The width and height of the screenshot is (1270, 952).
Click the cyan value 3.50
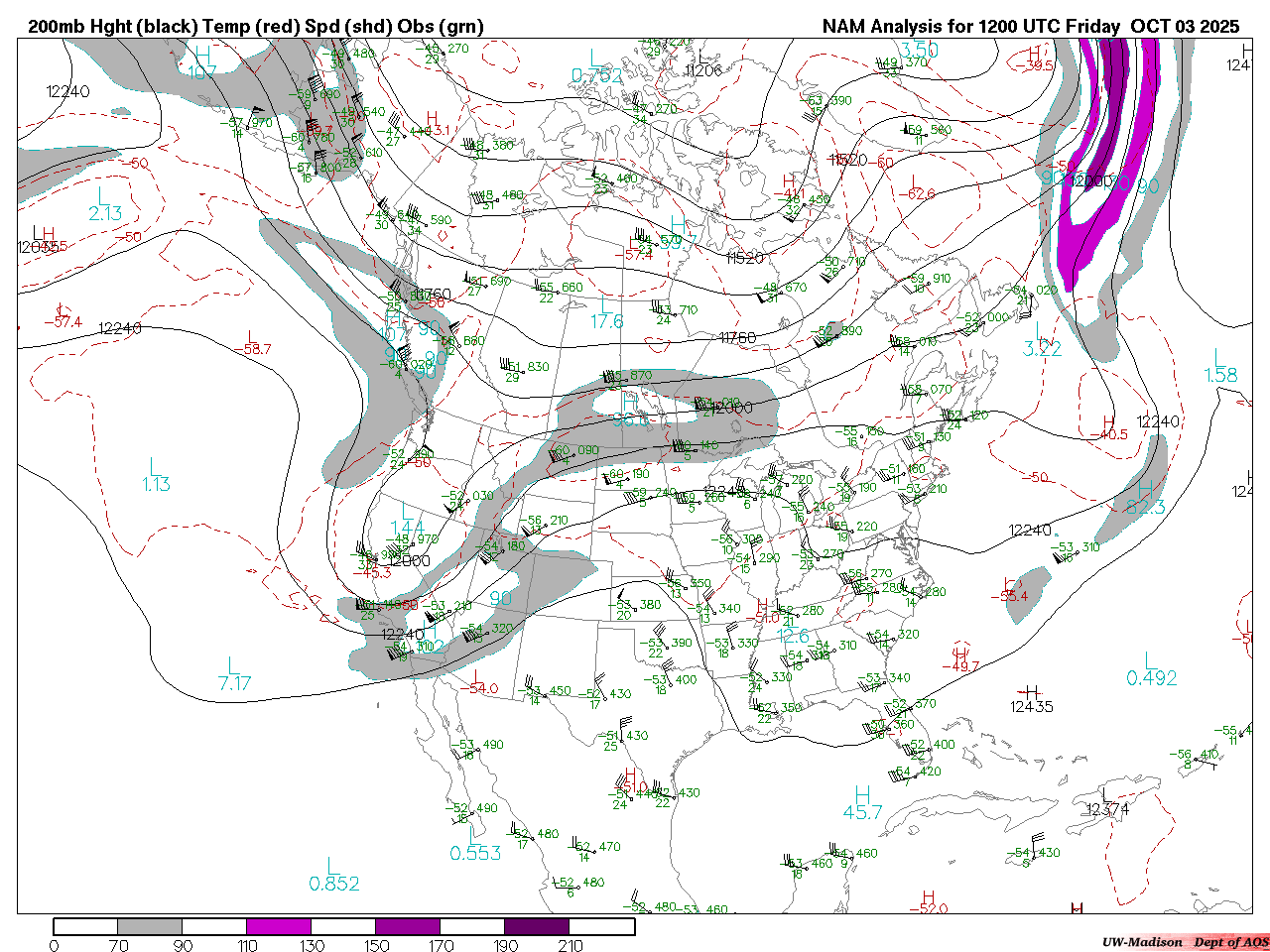[920, 51]
